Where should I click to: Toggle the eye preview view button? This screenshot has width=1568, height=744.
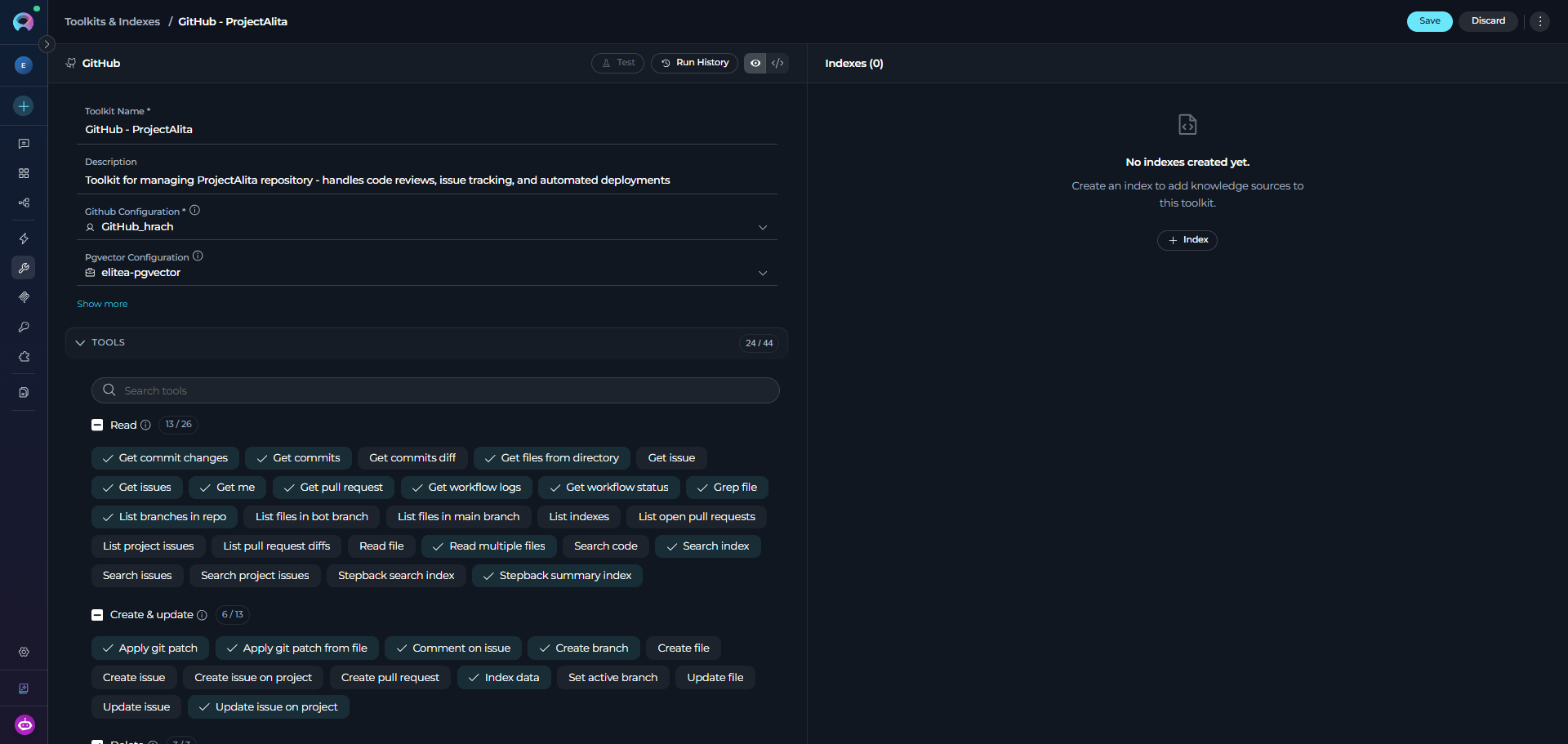coord(755,63)
